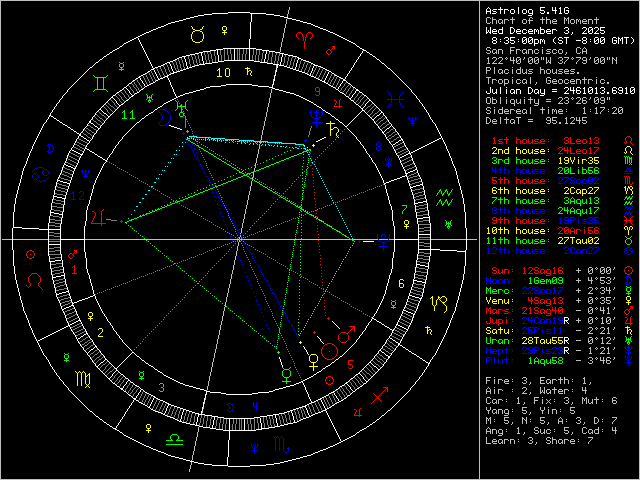This screenshot has width=640, height=480.
Task: Click the Sun glyph ending the Sun row in sidebar
Action: pos(629,271)
